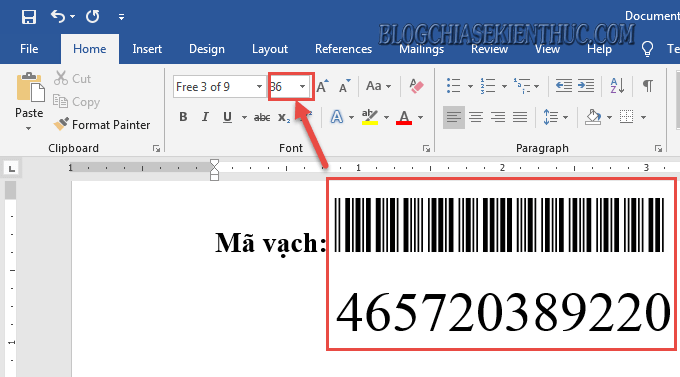Click the Copy button
Screen dimensions: 680x377
click(x=77, y=102)
